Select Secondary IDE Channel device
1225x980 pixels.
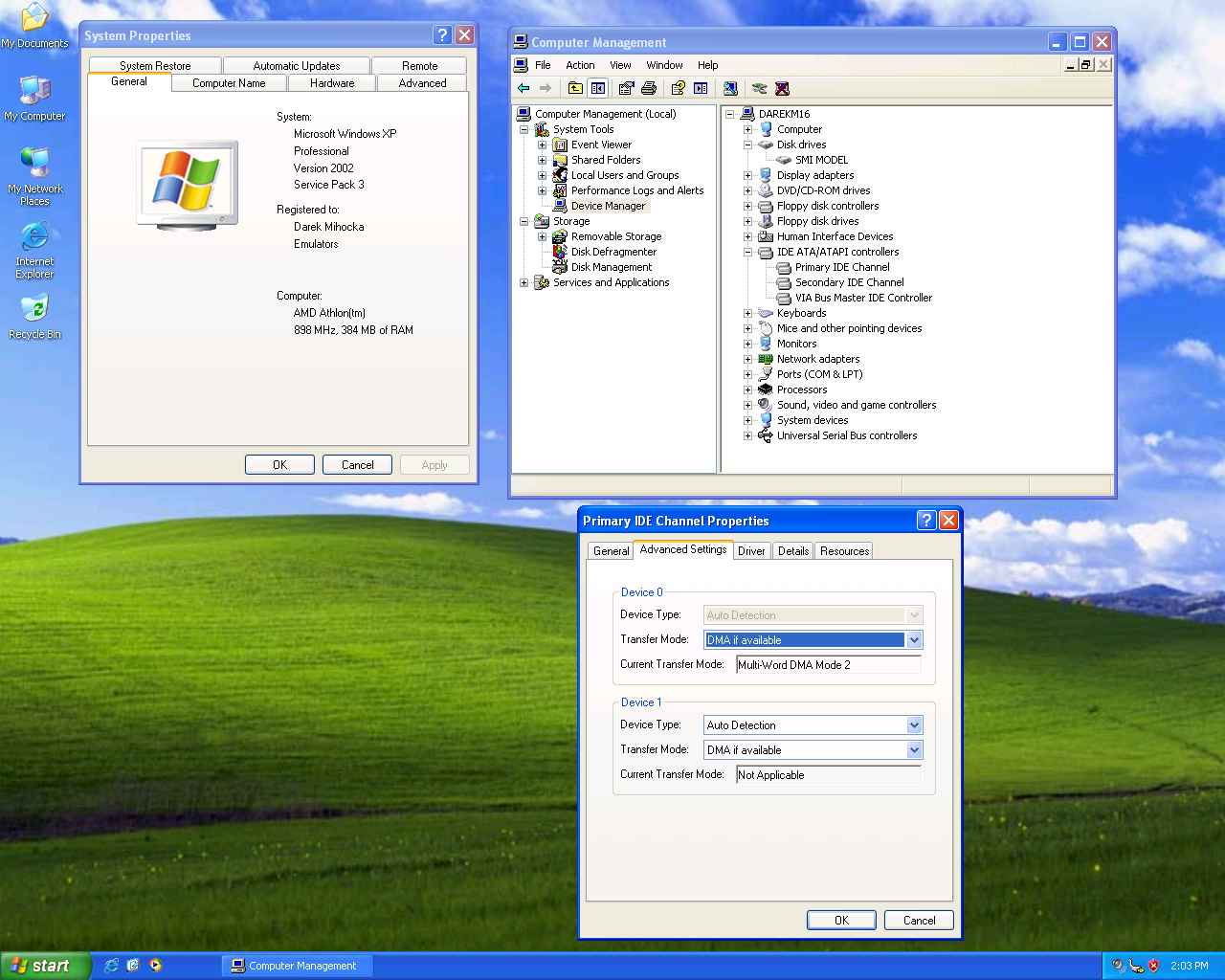849,282
